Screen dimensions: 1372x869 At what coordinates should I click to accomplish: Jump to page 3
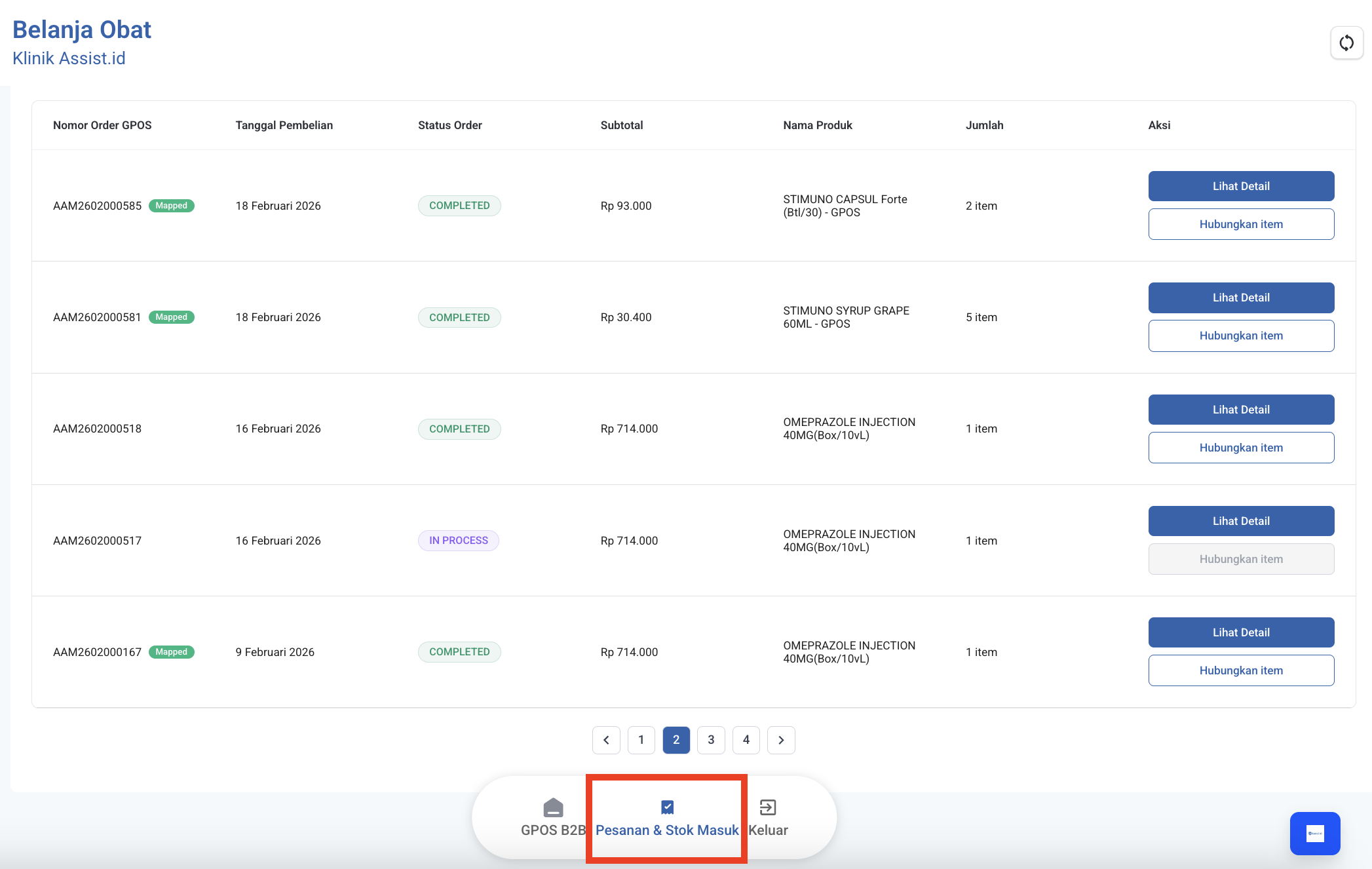pos(711,740)
